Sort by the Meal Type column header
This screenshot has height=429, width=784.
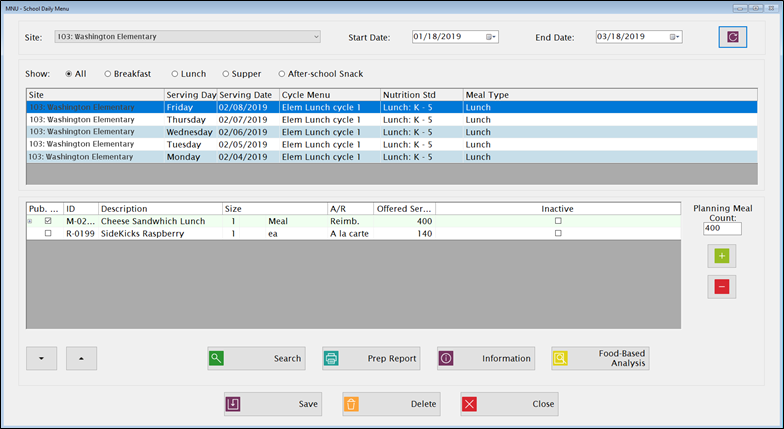pos(610,95)
